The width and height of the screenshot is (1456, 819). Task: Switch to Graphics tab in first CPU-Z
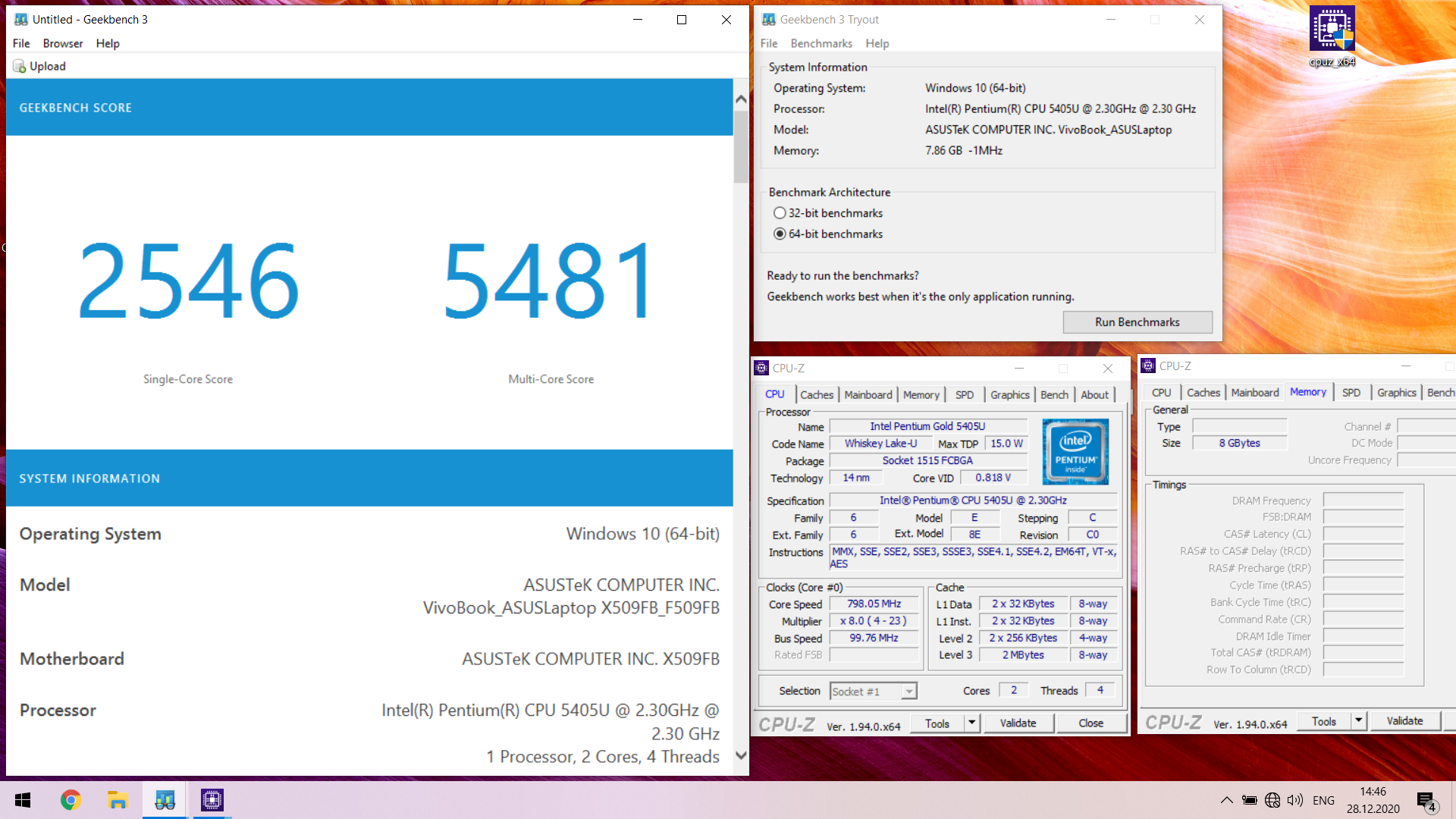[x=1010, y=394]
